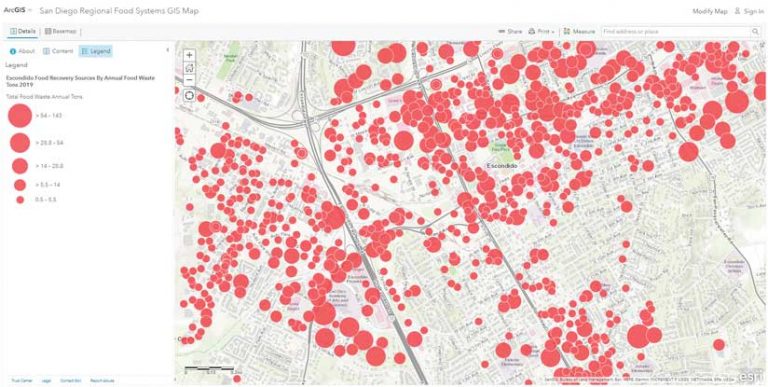This screenshot has width=768, height=387.
Task: Focus the Find address or place field
Action: (x=676, y=31)
